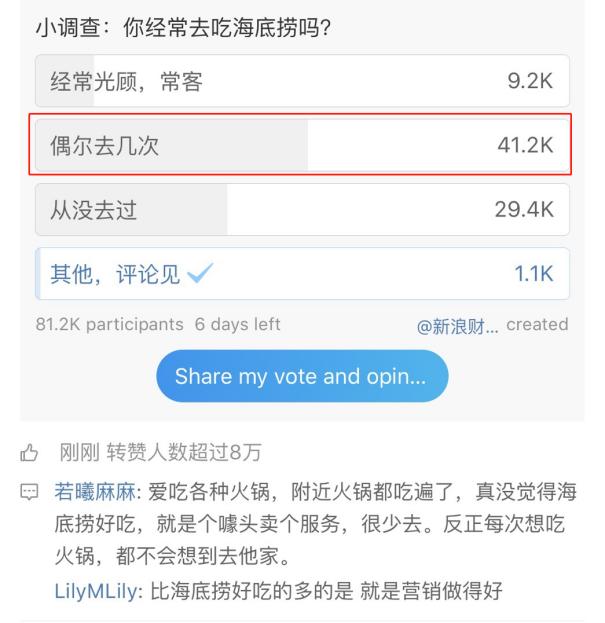Select the 经常光顾，常客 poll option

pyautogui.click(x=301, y=82)
